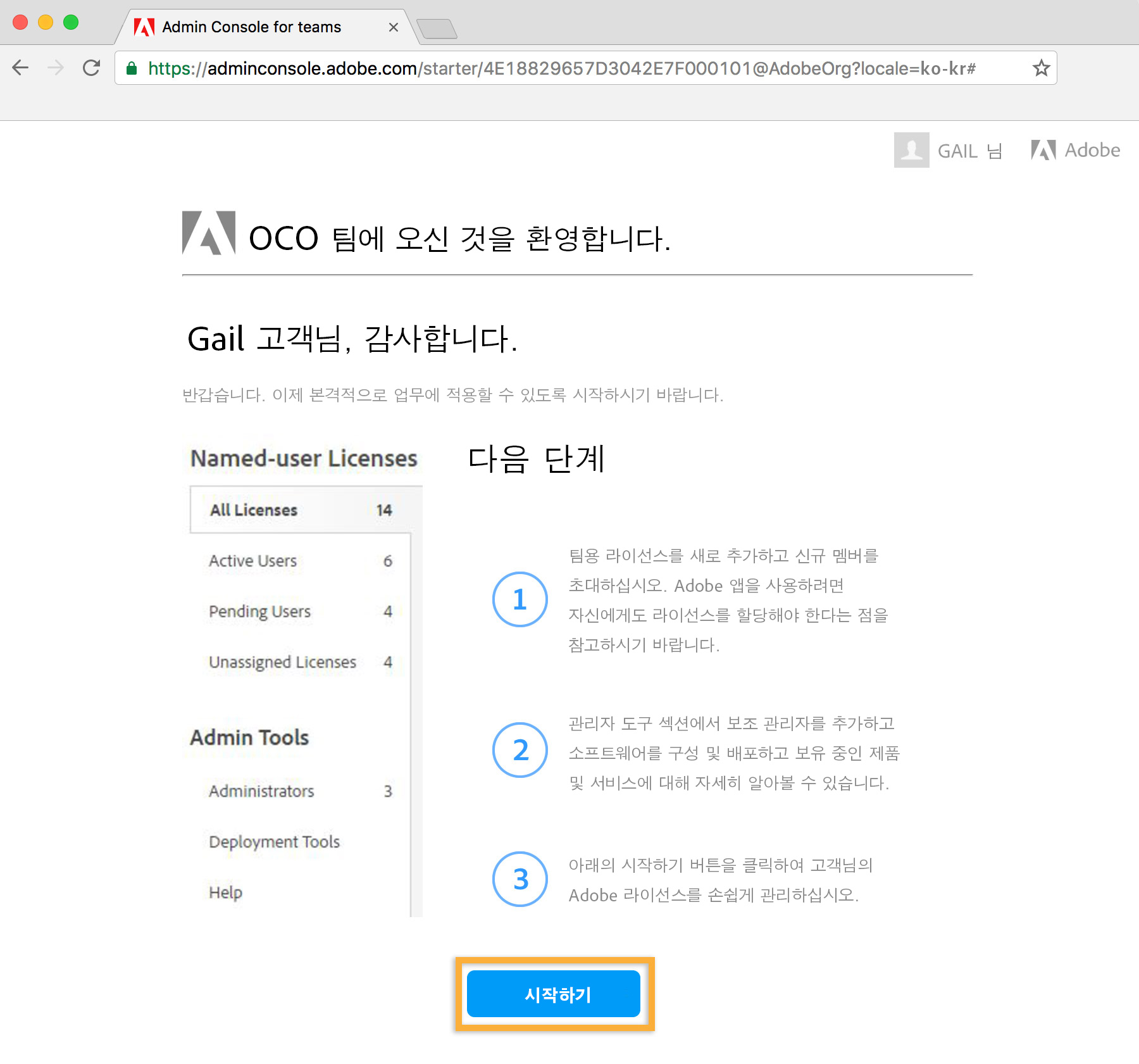
Task: Open the GAIL user profile avatar
Action: pos(911,150)
